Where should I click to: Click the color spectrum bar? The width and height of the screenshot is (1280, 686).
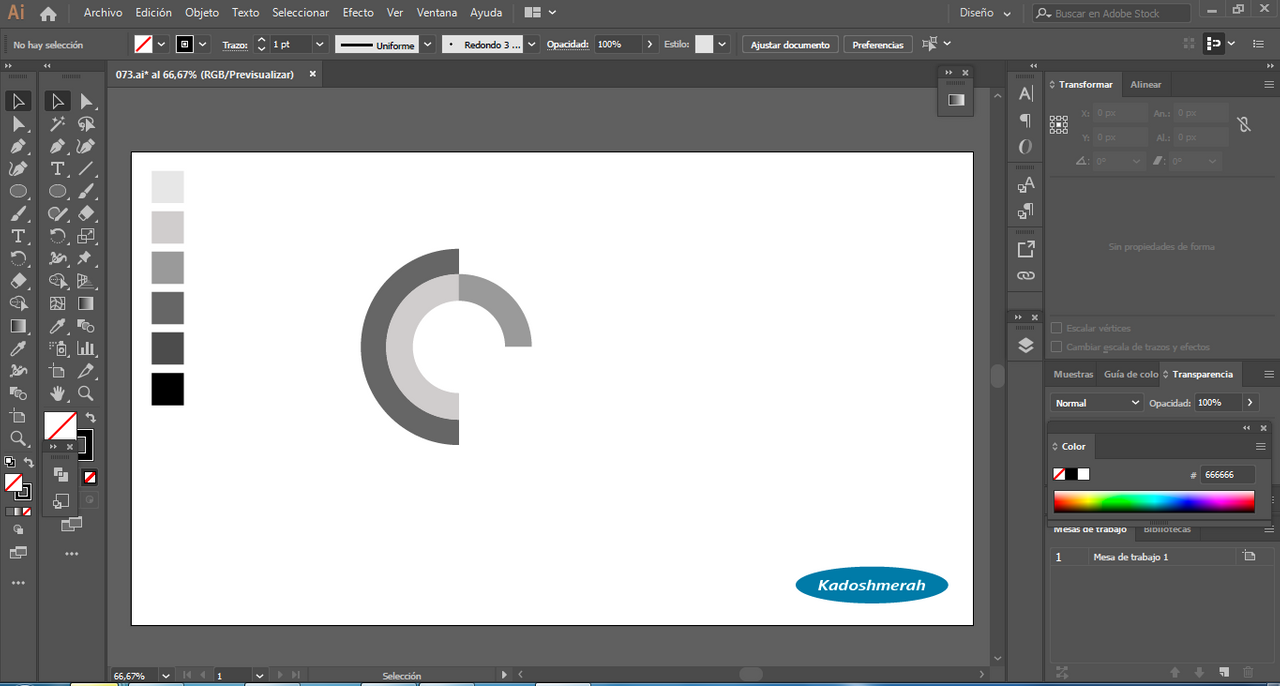1153,502
